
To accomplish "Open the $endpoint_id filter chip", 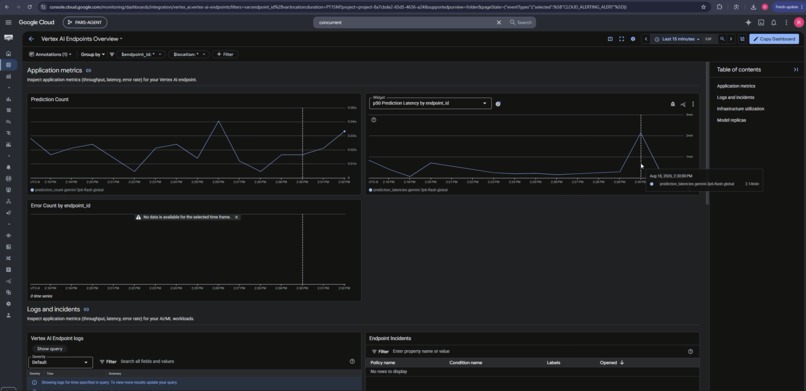I will coord(141,54).
